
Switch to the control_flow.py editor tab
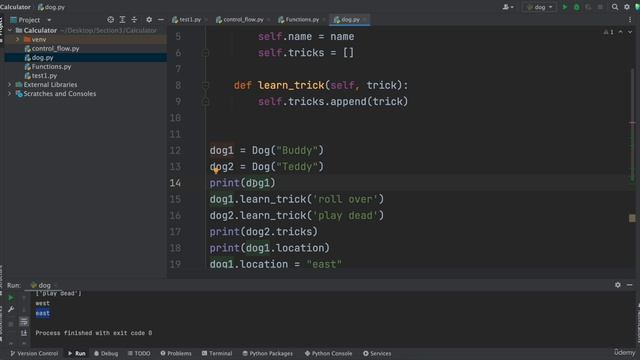pos(240,20)
